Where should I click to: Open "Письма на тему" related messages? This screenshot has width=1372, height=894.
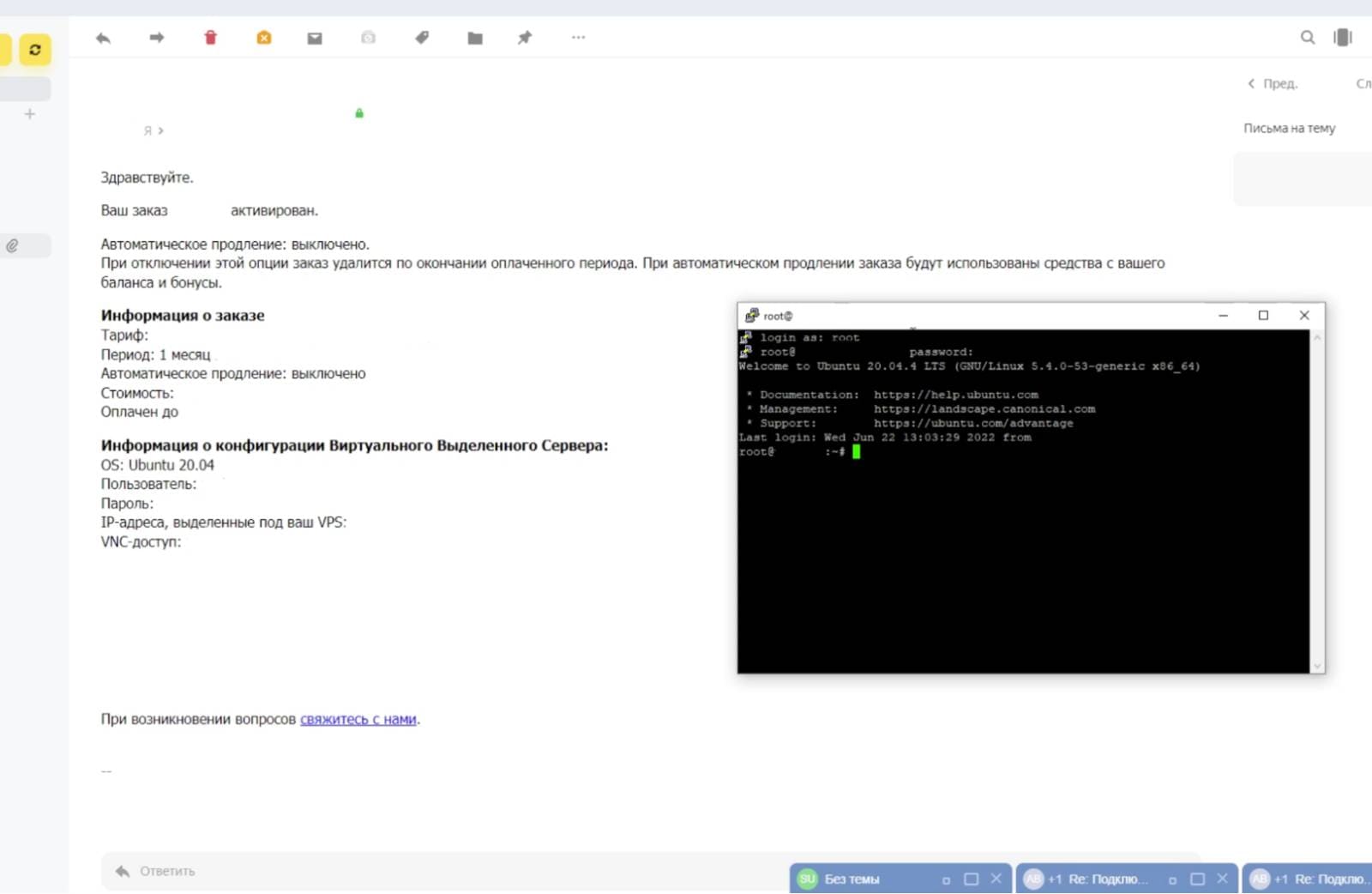click(x=1289, y=128)
